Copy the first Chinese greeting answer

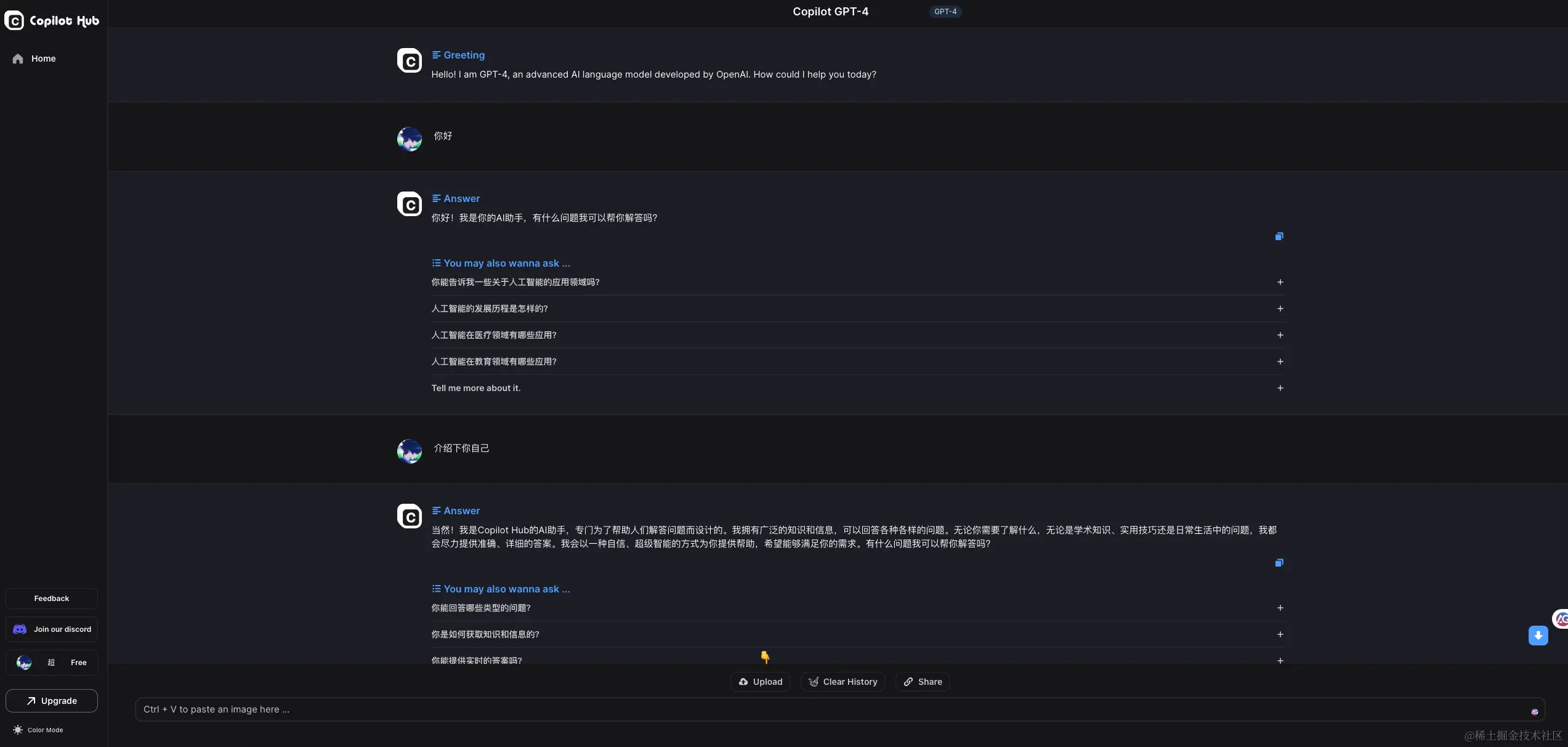click(x=1279, y=236)
